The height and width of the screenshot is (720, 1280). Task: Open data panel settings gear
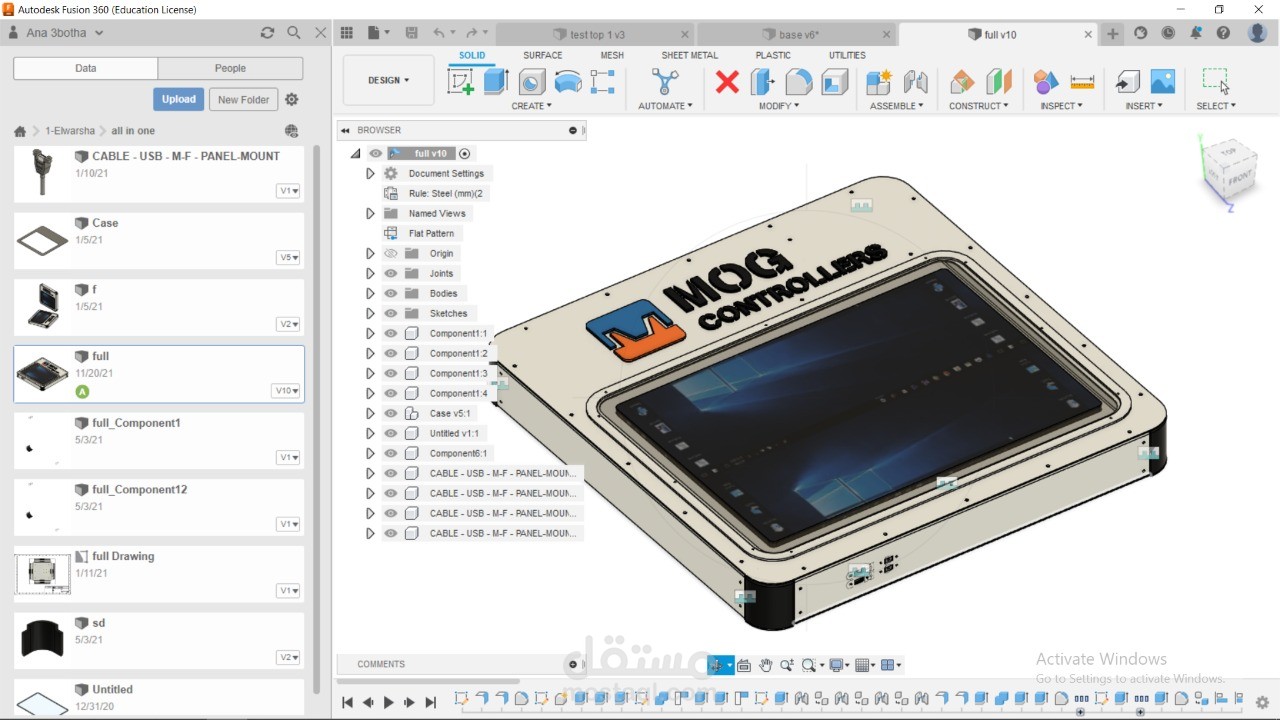292,100
